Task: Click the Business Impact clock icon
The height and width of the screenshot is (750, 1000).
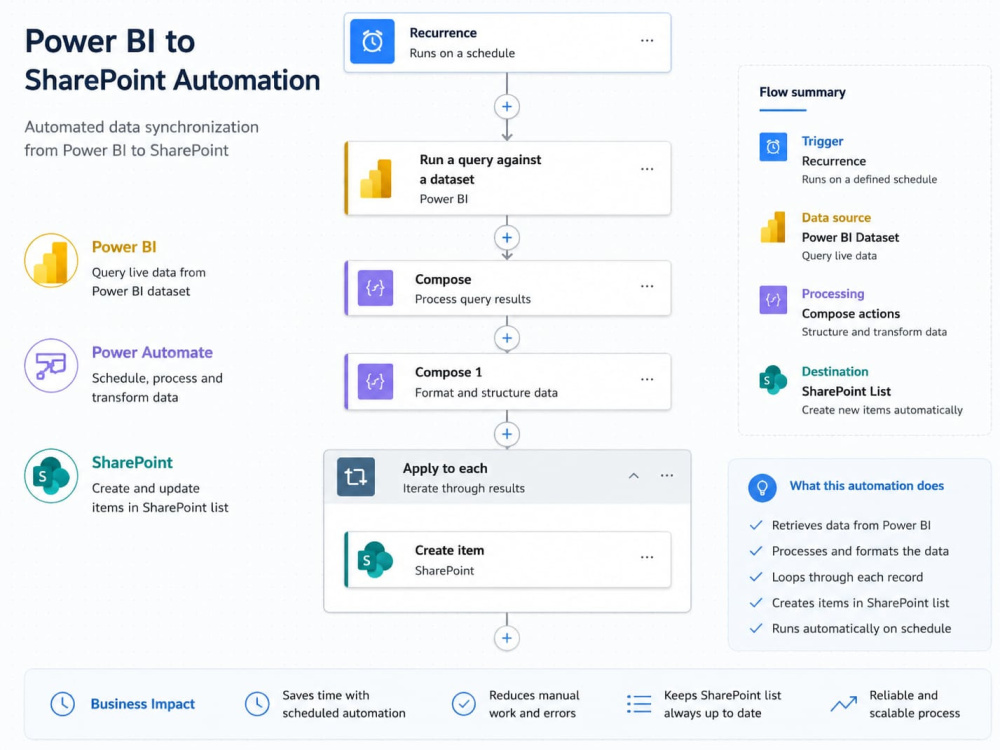Action: point(62,704)
